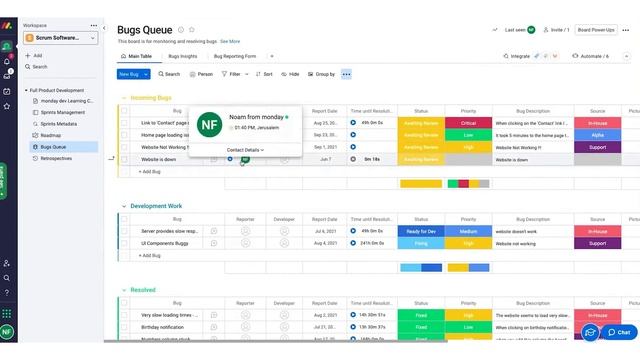Viewport: 640px width, 360px height.
Task: Collapse board header arrow top right
Action: pos(627,56)
